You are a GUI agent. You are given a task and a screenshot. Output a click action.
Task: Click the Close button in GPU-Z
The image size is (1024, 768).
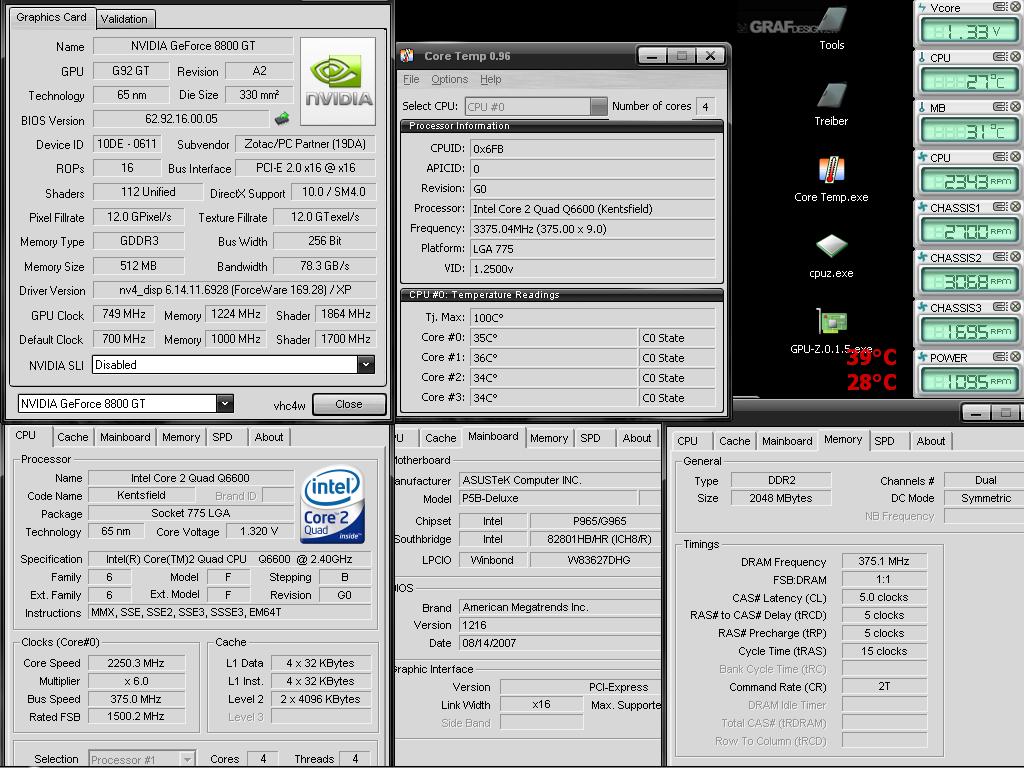(x=349, y=404)
